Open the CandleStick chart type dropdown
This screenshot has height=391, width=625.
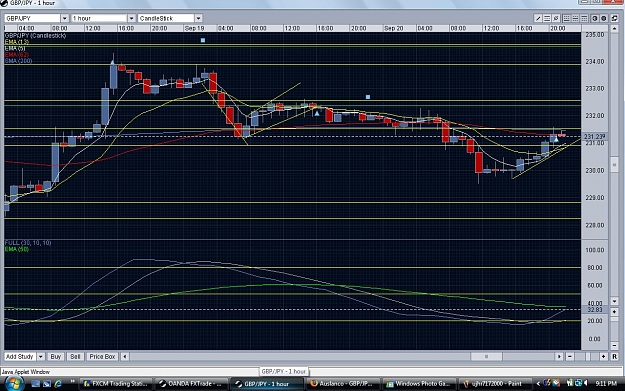198,18
